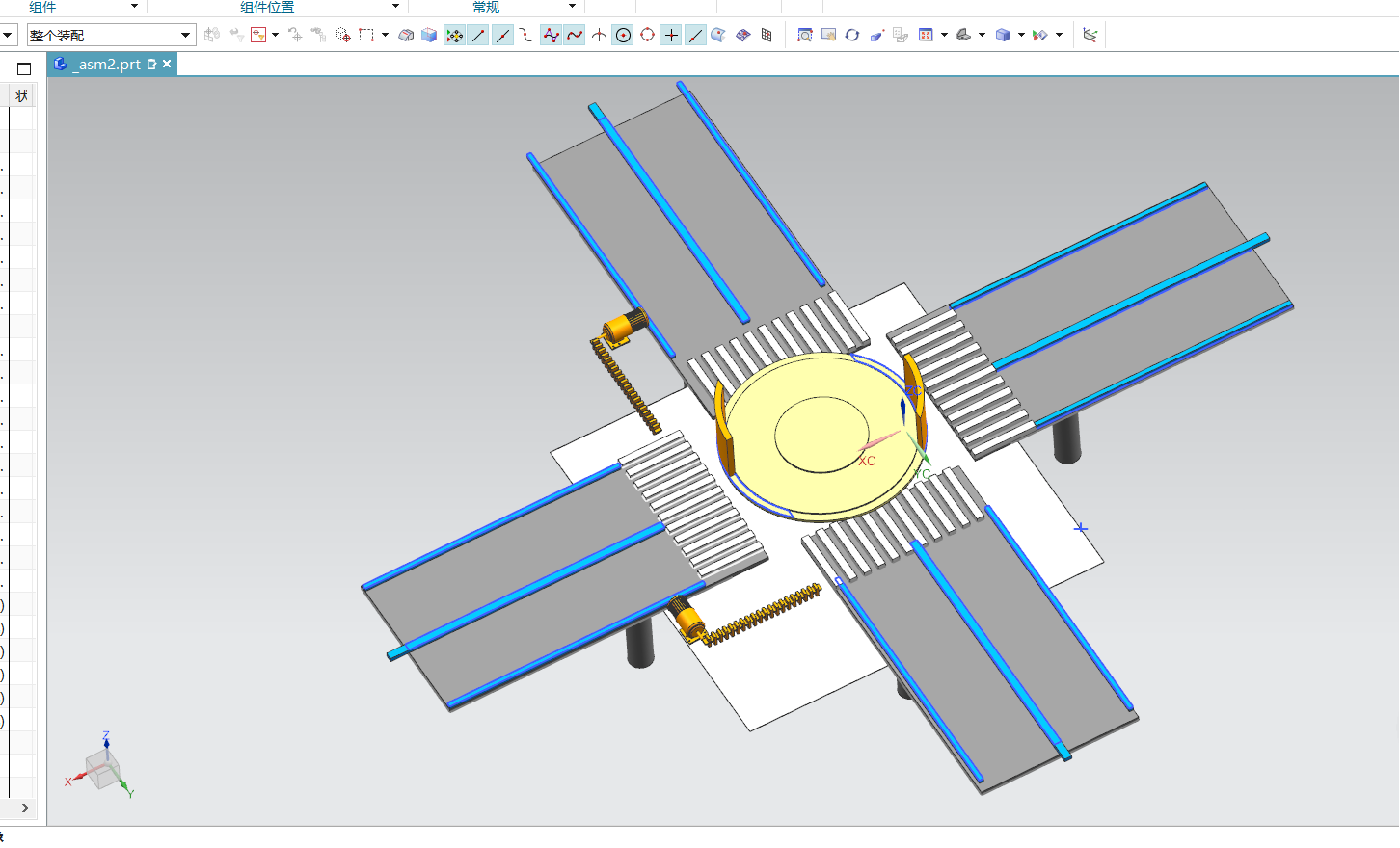Toggle the enable snap points button
Viewport: 1400px width, 848px height.
click(454, 35)
